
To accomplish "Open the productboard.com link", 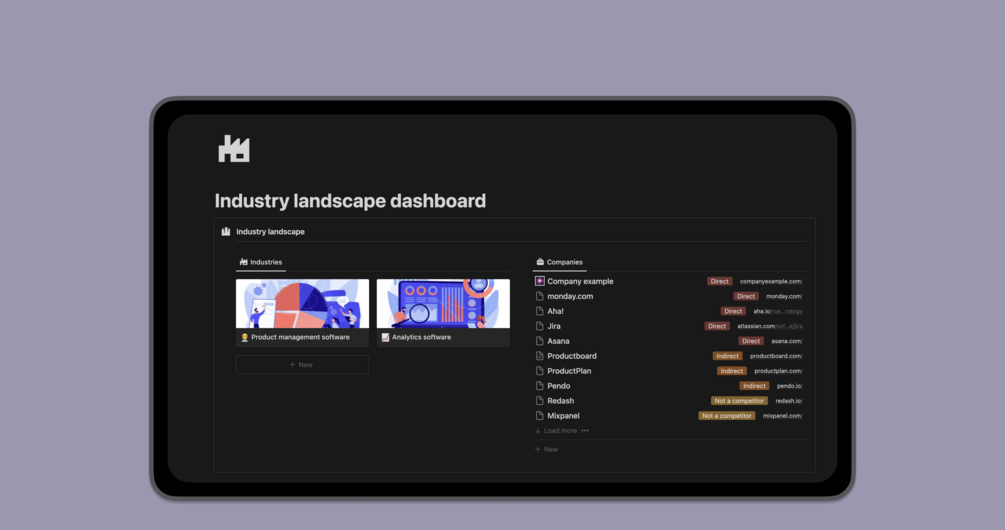I will coord(776,356).
